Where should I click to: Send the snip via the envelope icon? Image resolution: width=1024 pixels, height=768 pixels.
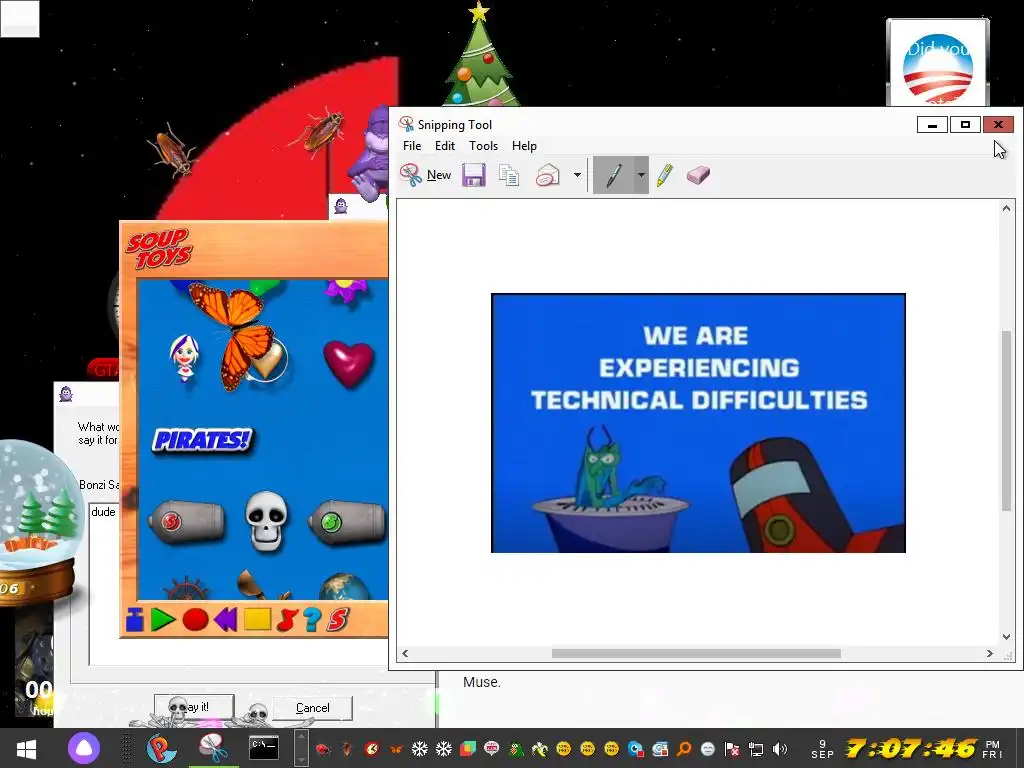coord(548,175)
